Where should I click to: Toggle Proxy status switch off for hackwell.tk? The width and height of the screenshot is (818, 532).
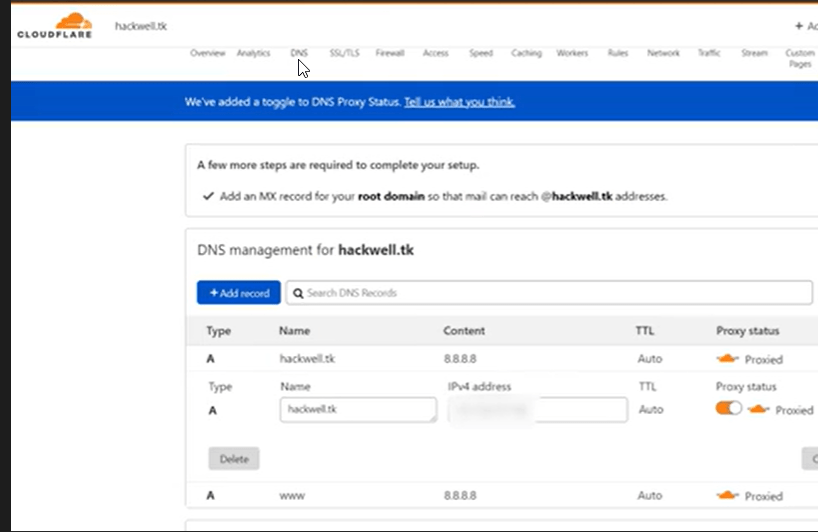point(728,409)
